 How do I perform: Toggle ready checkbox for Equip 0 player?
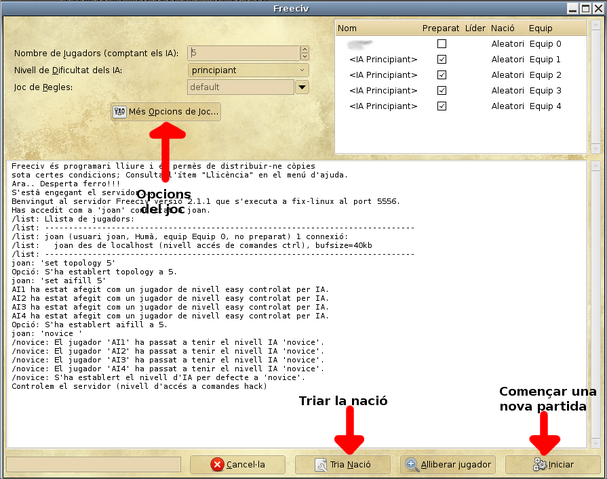pyautogui.click(x=441, y=44)
